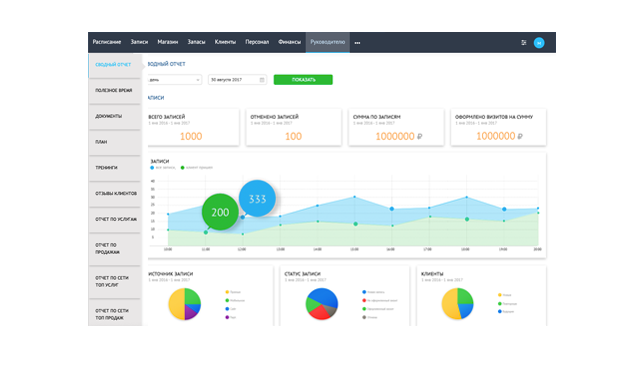Screen dimensions: 640x367
Task: Click the ОФОРМЛЕНО ВИЗИТОВ НА СУММУ card amount
Action: click(x=499, y=136)
